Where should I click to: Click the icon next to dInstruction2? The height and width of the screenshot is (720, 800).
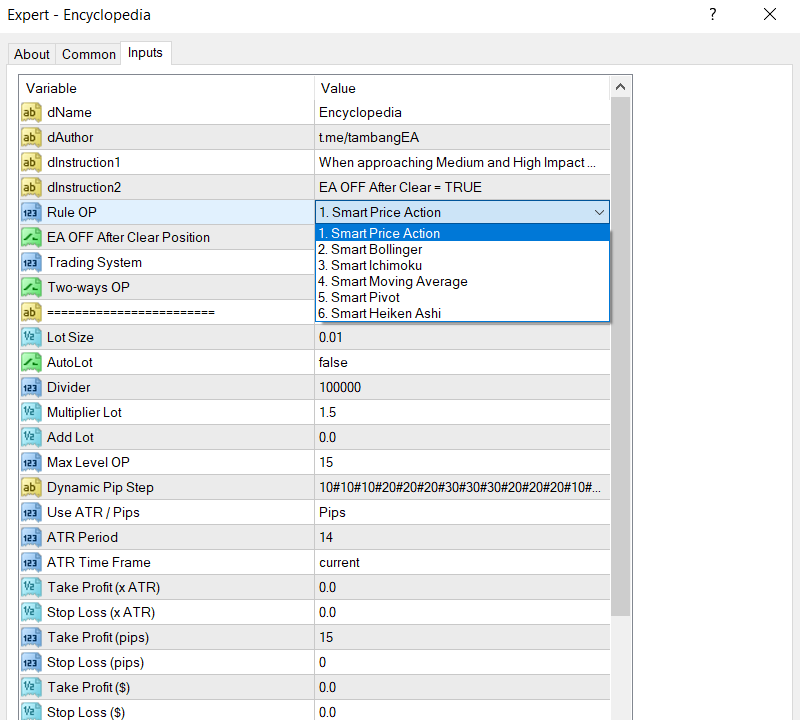[x=31, y=187]
